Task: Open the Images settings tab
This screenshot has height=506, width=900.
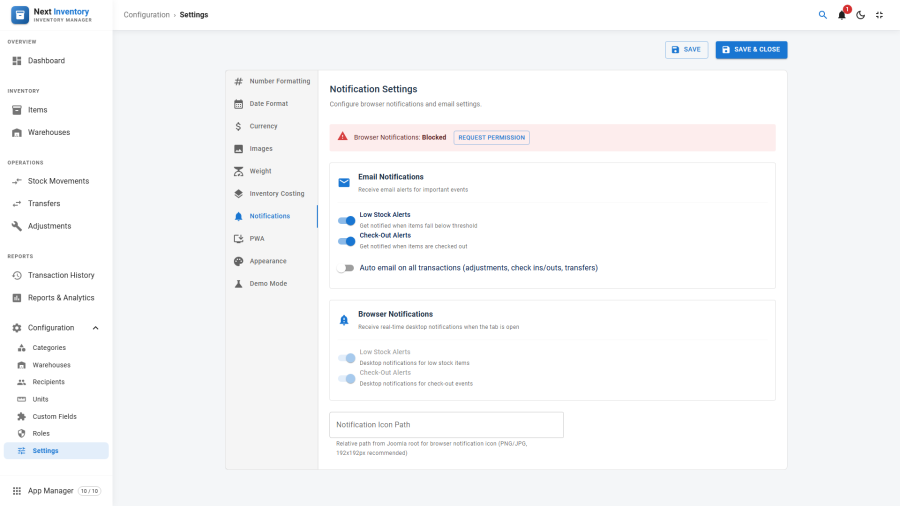Action: (x=271, y=149)
